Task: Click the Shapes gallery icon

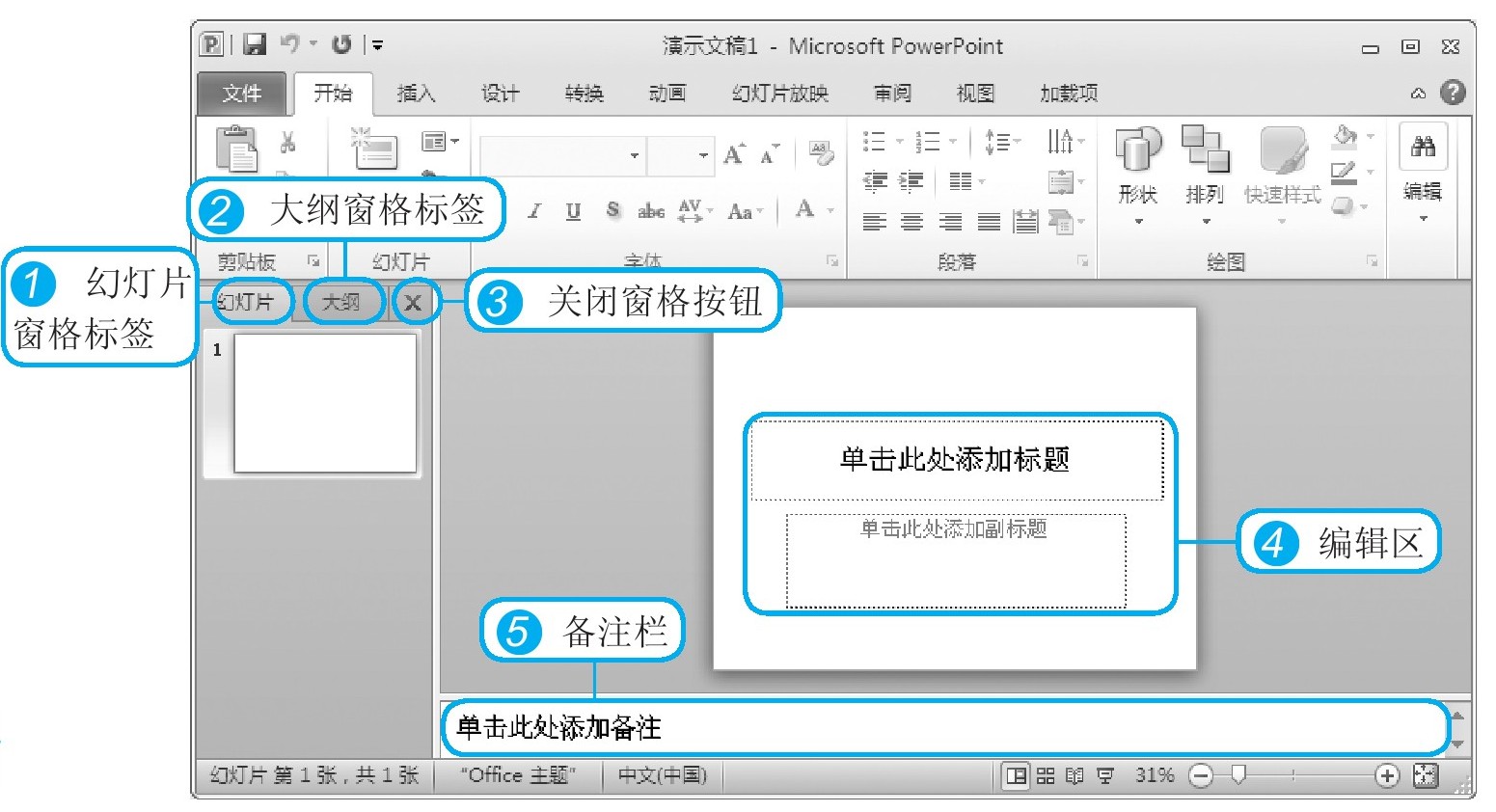Action: point(1138,149)
